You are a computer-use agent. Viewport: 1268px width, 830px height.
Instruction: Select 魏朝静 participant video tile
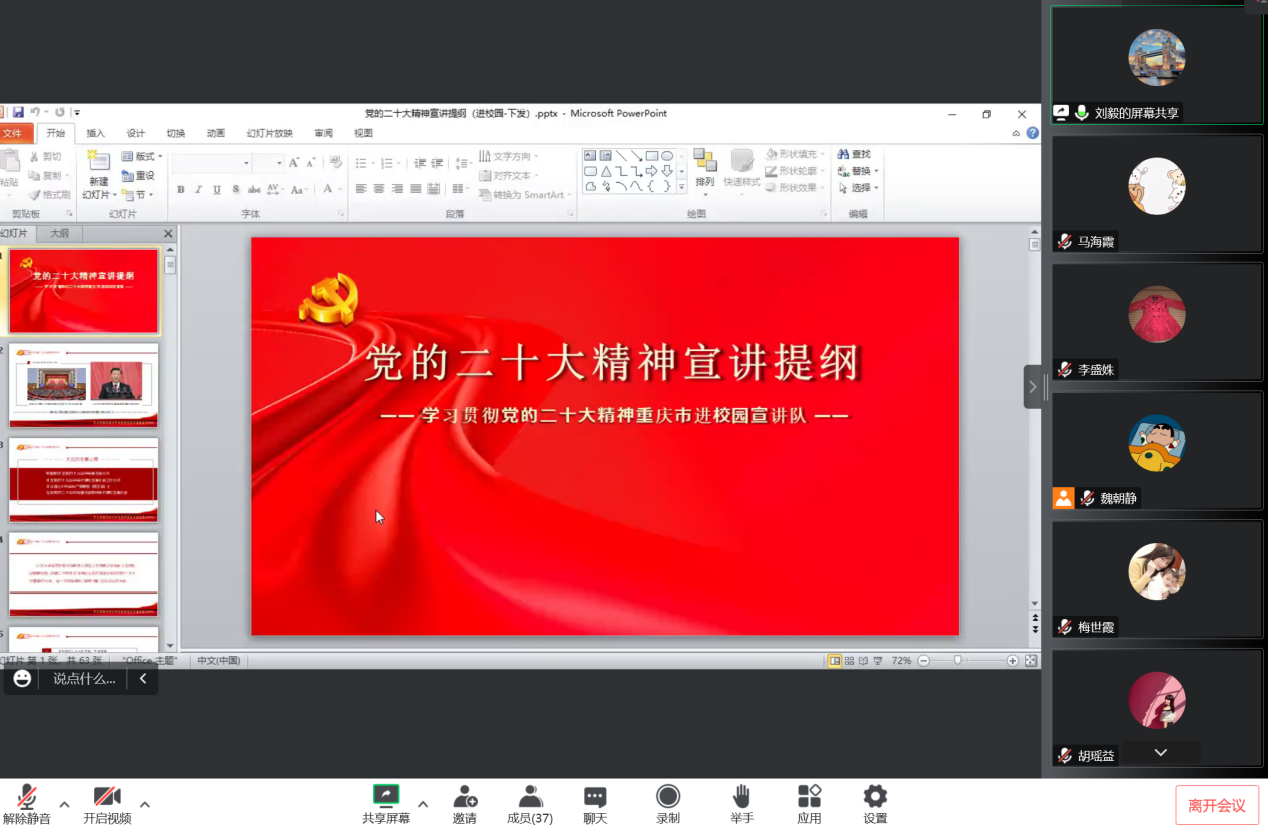[x=1157, y=450]
